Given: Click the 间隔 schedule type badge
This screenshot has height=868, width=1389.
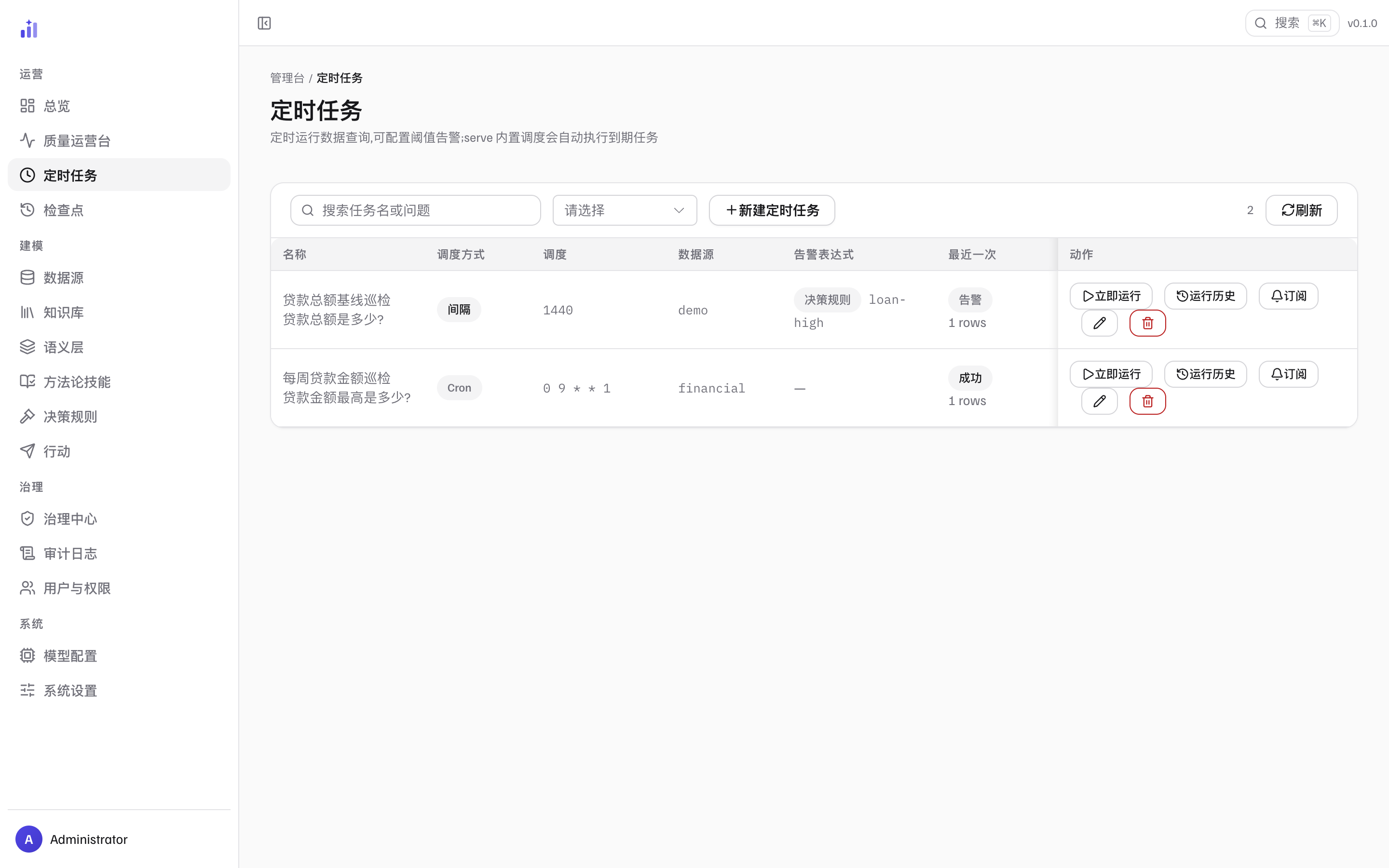Looking at the screenshot, I should point(459,310).
